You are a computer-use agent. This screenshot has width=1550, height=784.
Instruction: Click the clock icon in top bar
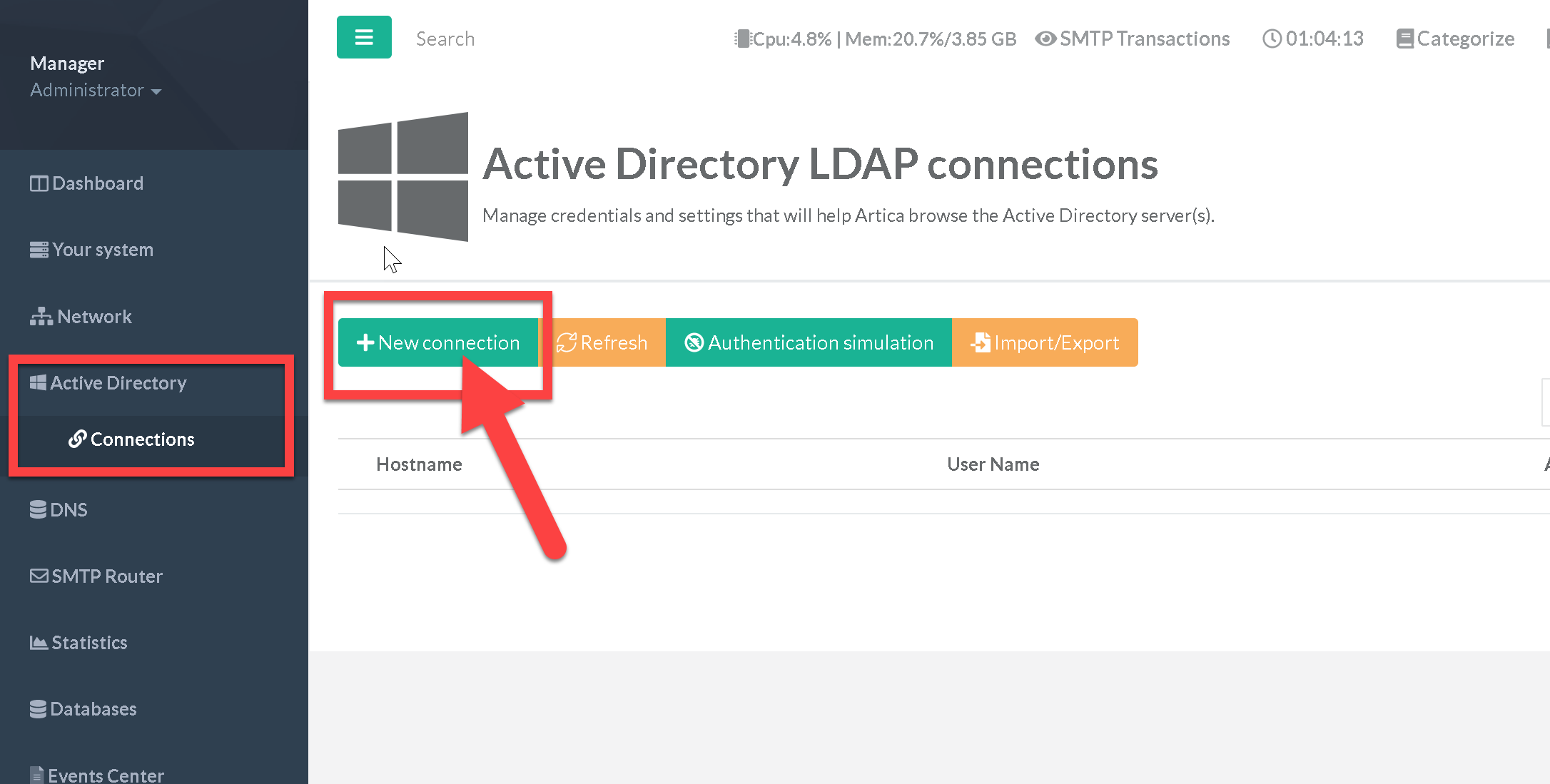[x=1272, y=39]
